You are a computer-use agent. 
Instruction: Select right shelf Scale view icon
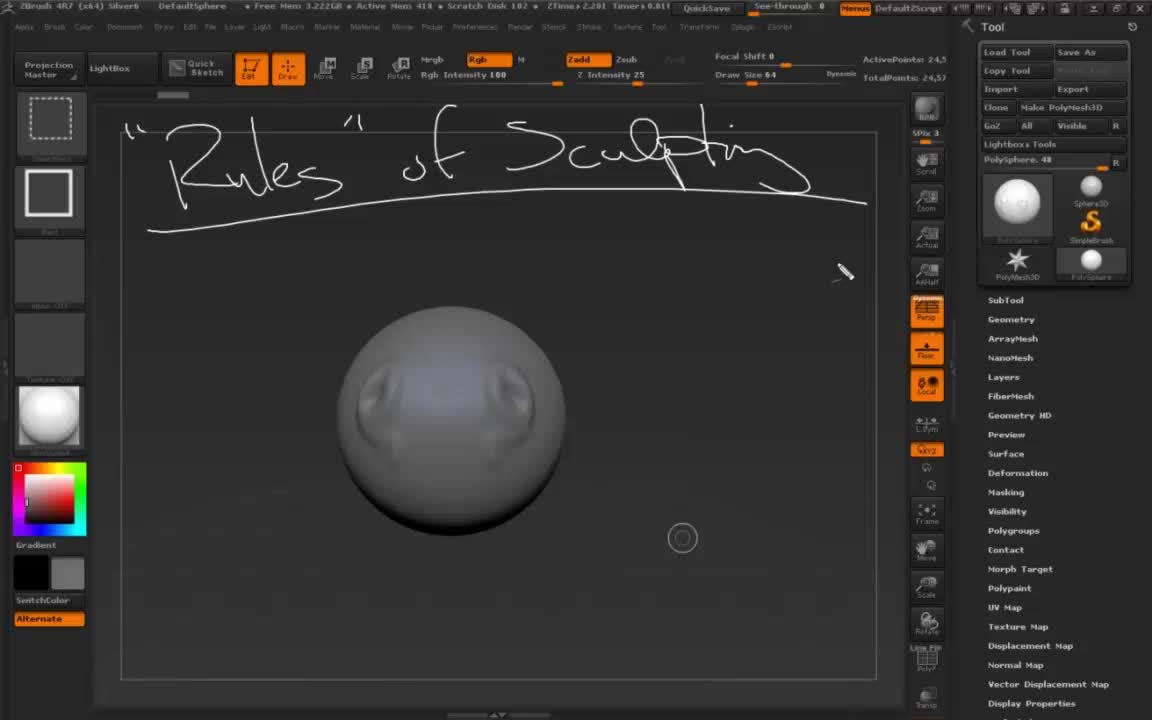tap(926, 586)
